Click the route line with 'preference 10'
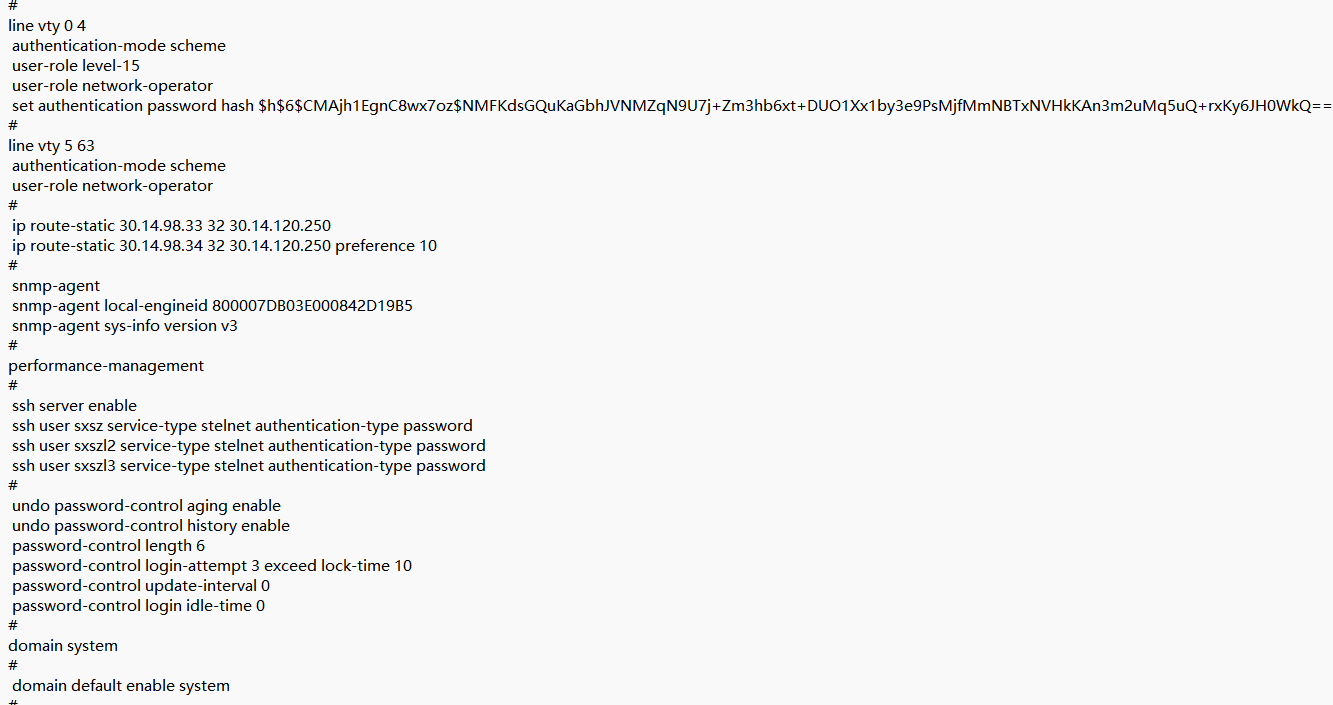Screen dimensions: 1333x705 (x=224, y=245)
